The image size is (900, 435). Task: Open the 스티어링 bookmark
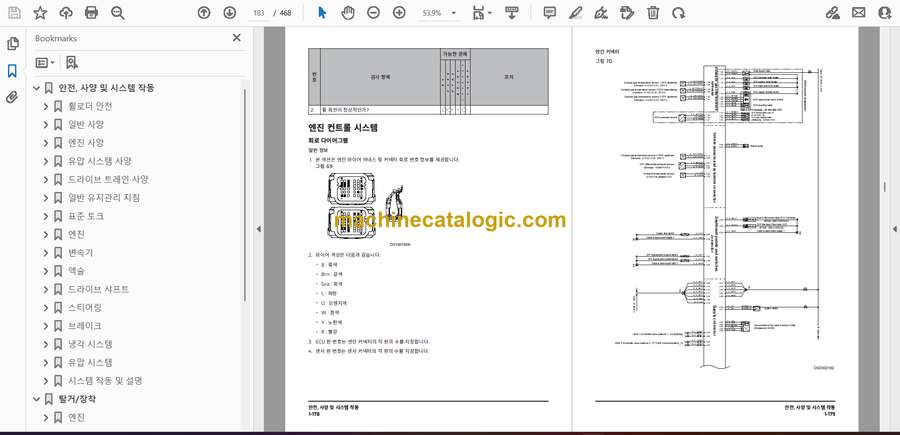click(85, 308)
